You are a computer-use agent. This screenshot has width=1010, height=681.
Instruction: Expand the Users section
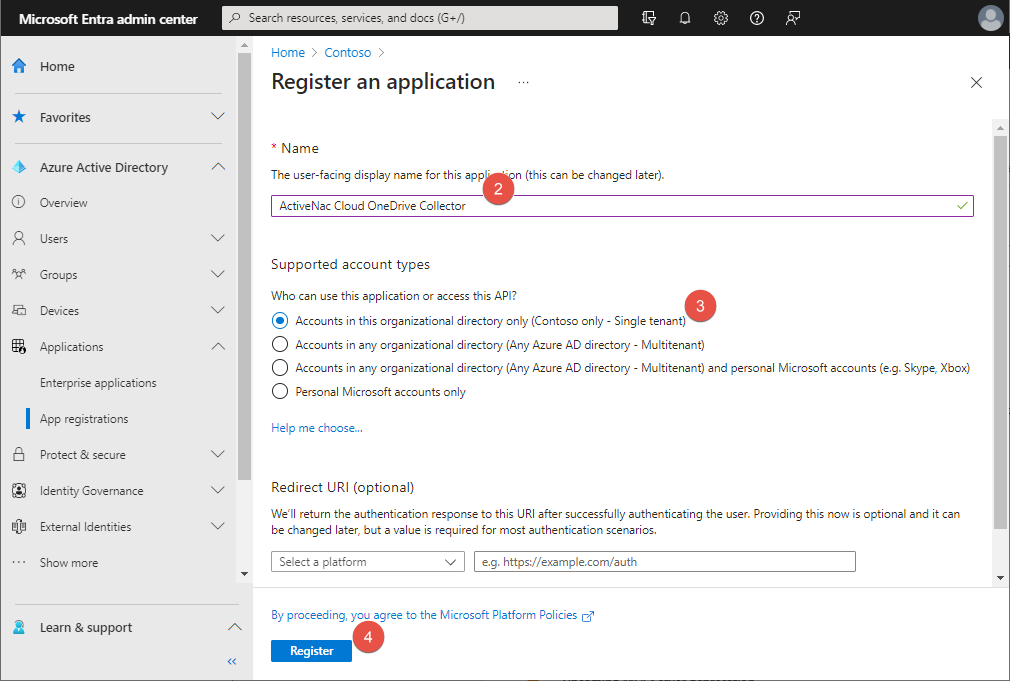click(x=217, y=238)
